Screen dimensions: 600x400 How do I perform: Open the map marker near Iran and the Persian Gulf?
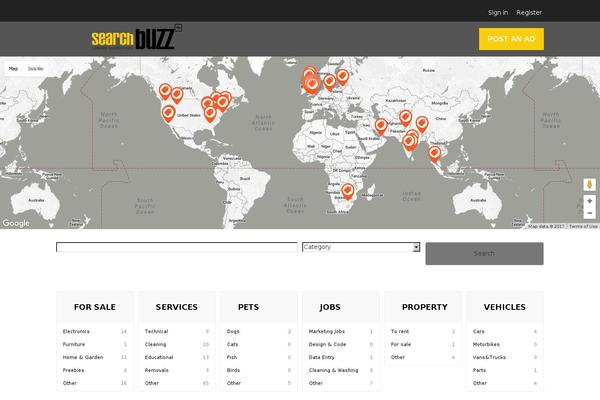tap(381, 126)
